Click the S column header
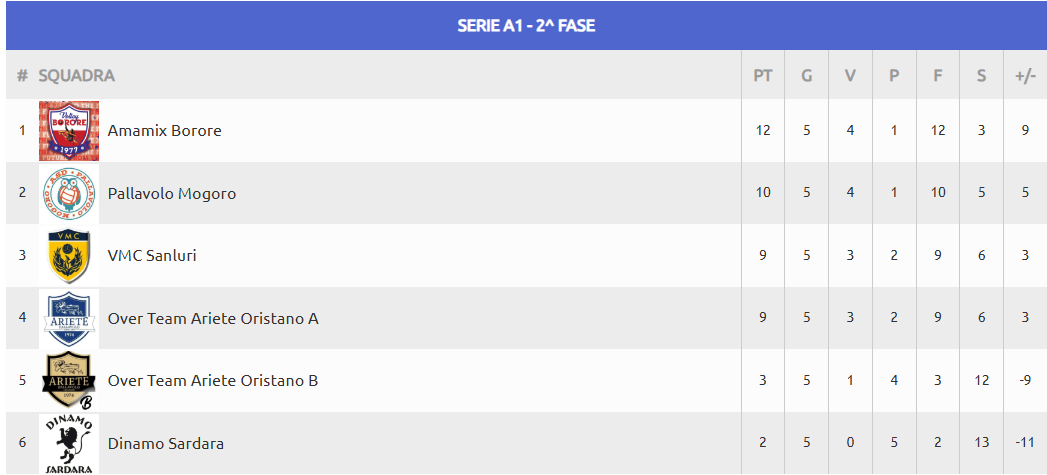This screenshot has width=1047, height=475. click(981, 75)
